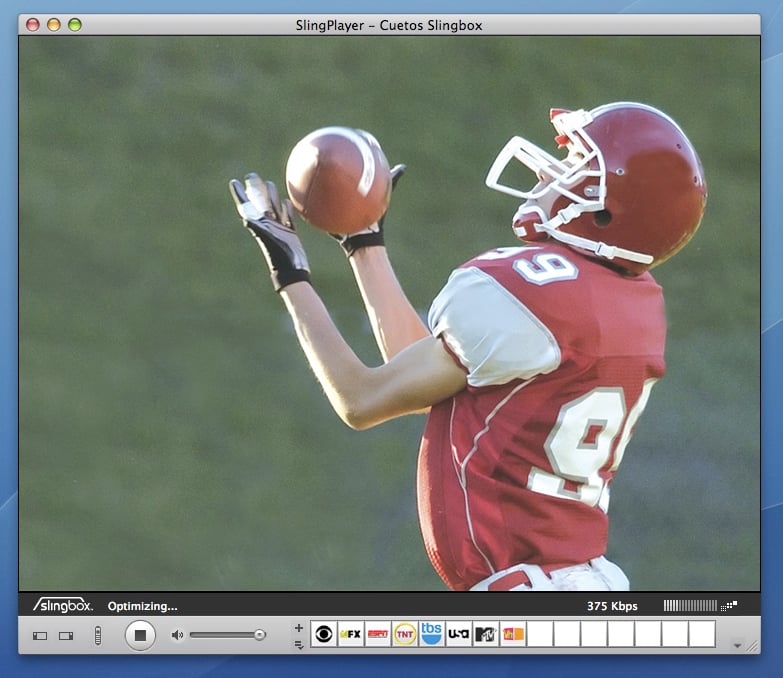Viewport: 783px width, 678px height.
Task: Switch to the second video layout mode
Action: pos(66,635)
